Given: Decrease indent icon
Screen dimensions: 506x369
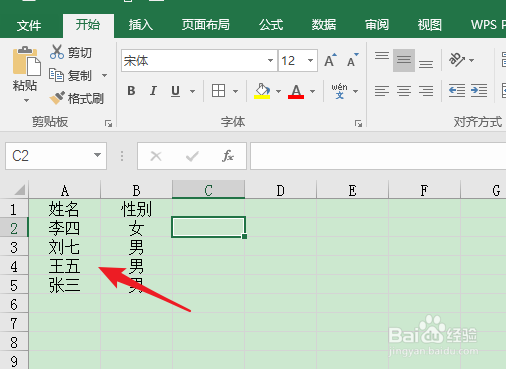Looking at the screenshot, I should coord(457,91).
